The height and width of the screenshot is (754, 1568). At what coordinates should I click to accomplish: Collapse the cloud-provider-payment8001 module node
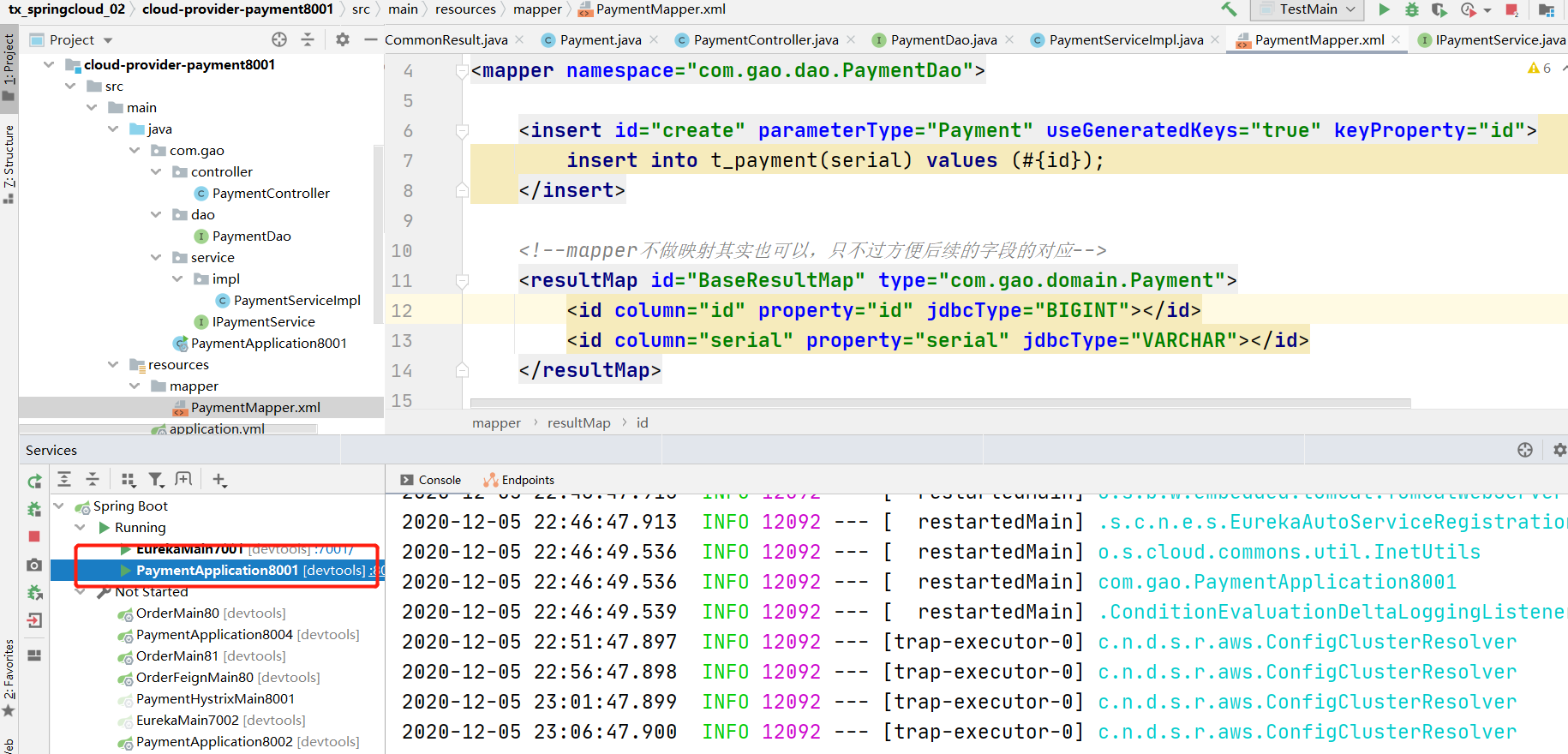pyautogui.click(x=49, y=64)
